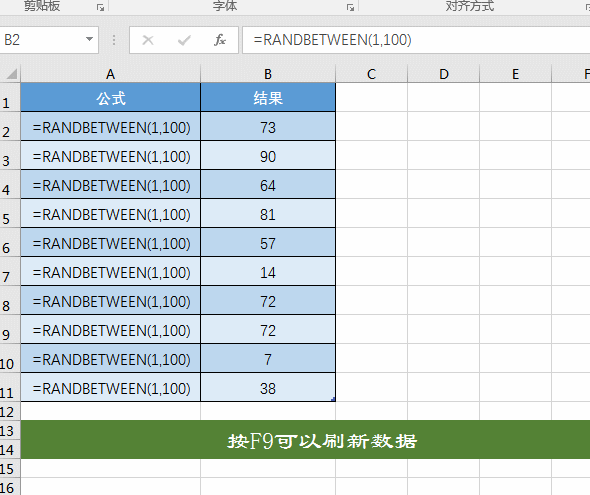Screen dimensions: 590x495
Task: Click result cell showing 38
Action: pos(268,387)
